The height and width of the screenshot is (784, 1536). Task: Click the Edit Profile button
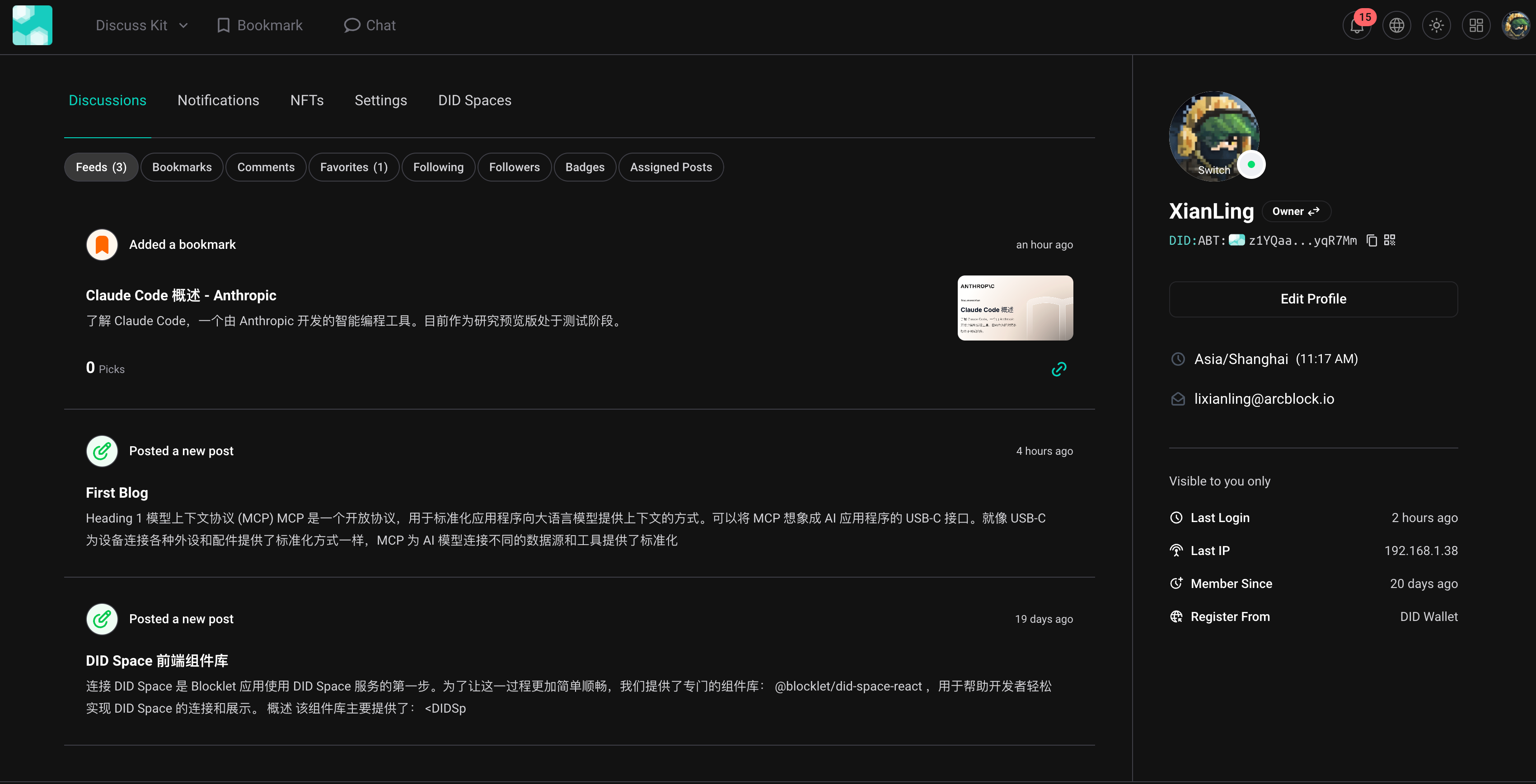click(x=1313, y=299)
